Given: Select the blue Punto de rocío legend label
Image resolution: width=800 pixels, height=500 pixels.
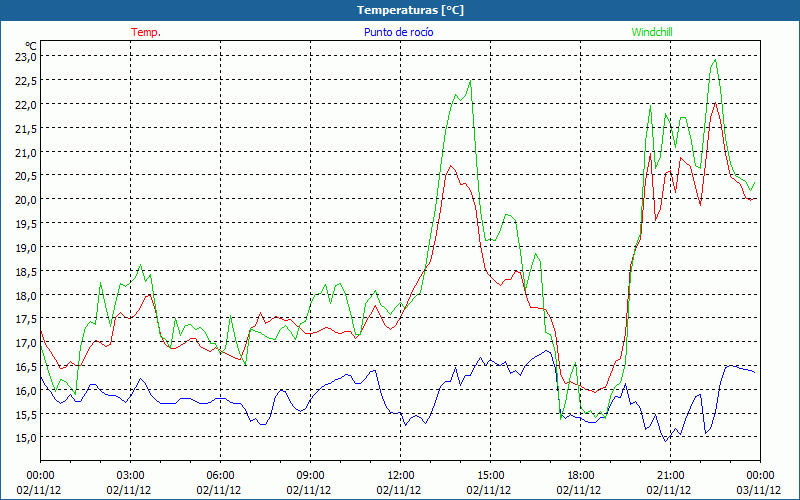Looking at the screenshot, I should click(x=398, y=32).
